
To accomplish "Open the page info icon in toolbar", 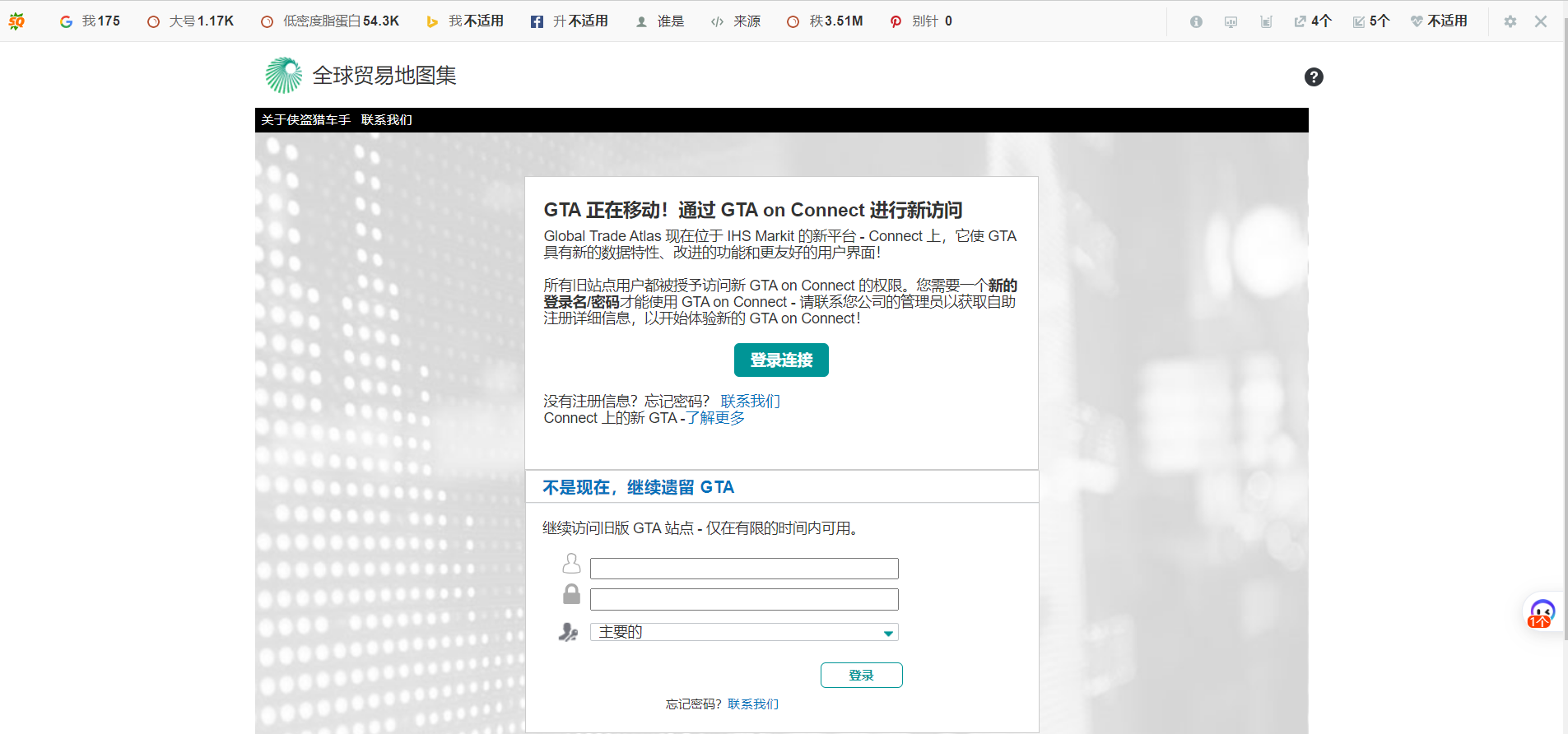I will point(1196,21).
